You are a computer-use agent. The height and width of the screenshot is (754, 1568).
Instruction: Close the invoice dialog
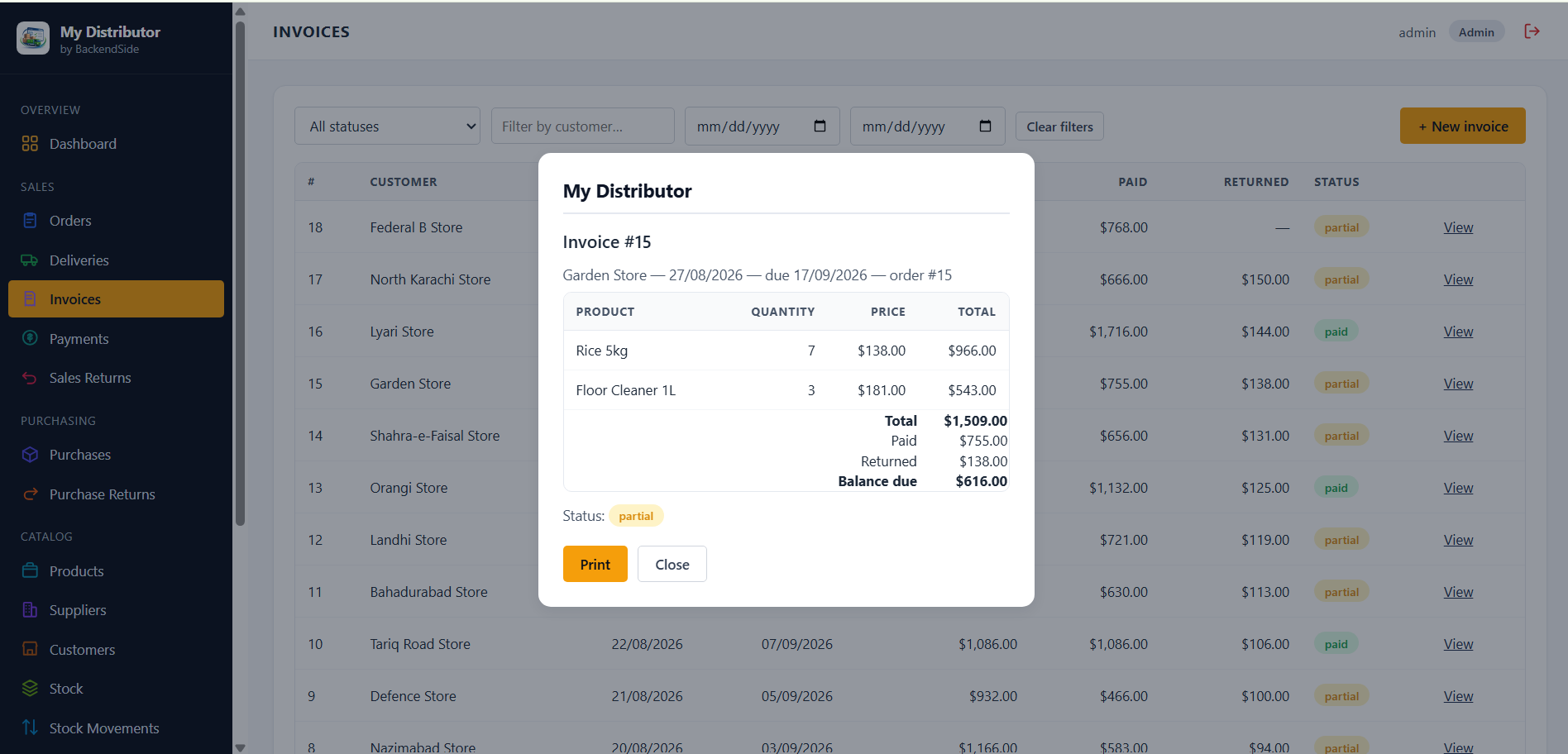(x=672, y=564)
